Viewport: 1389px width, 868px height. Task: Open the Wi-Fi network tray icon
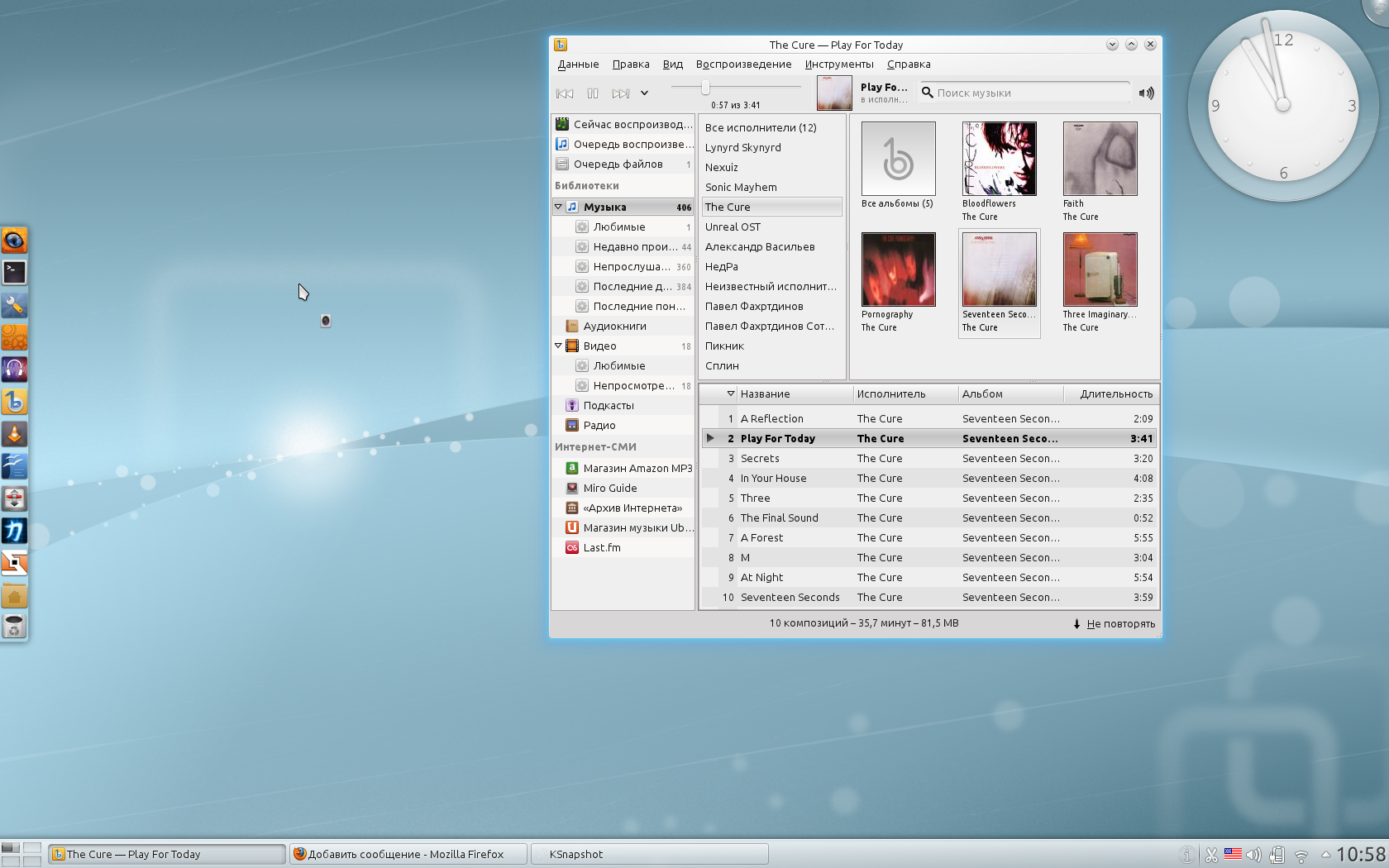[x=1301, y=856]
